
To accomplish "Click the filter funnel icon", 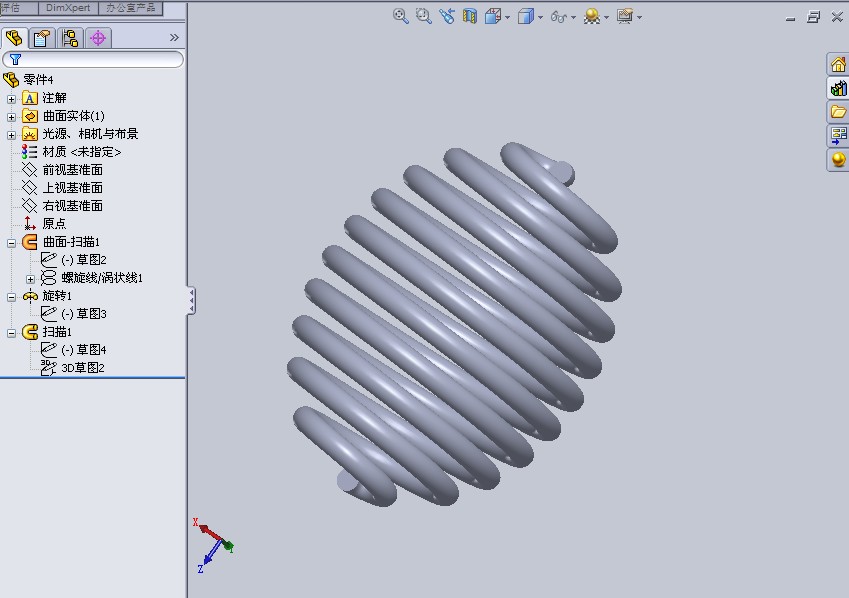I will 15,60.
